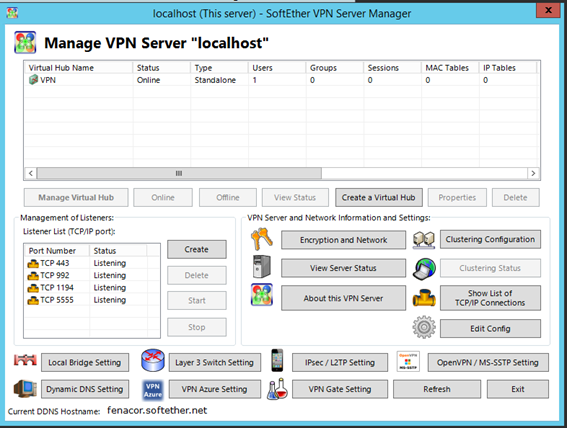Open About this VPN Server

(x=344, y=298)
